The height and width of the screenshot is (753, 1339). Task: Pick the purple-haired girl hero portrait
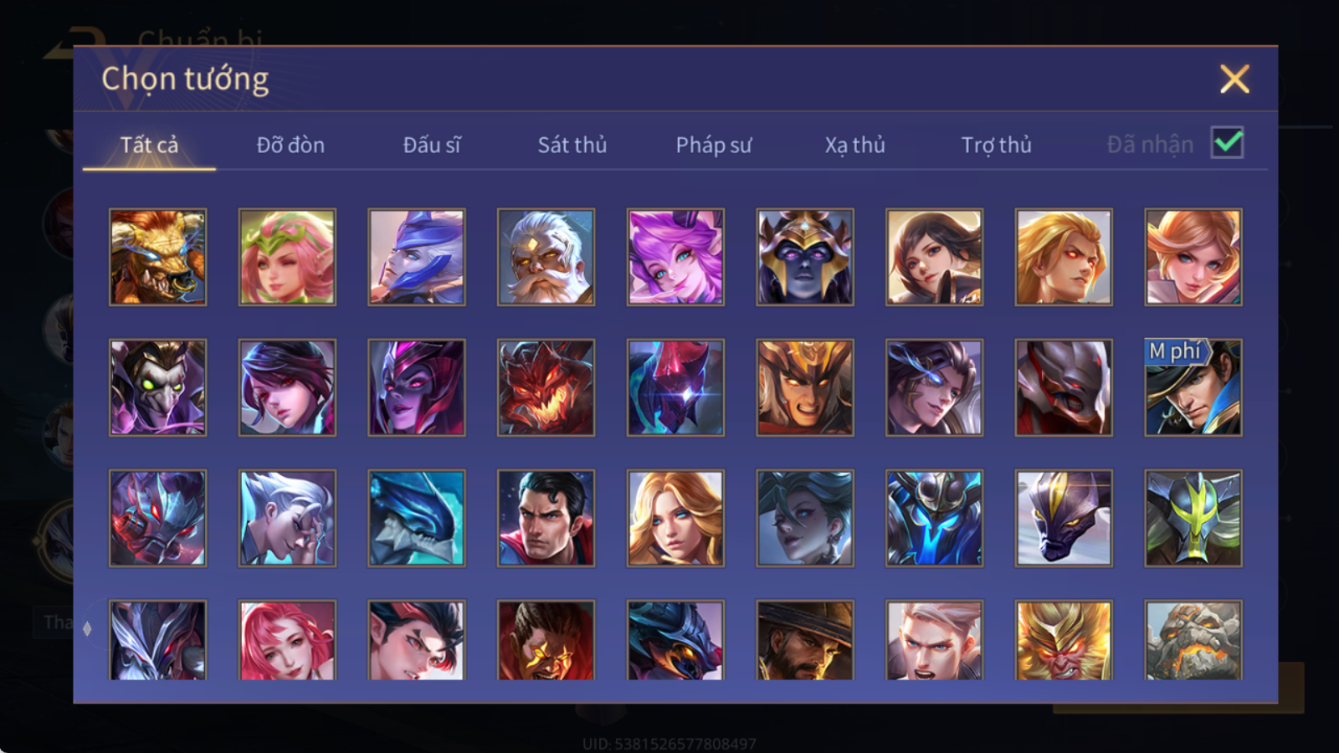(675, 257)
